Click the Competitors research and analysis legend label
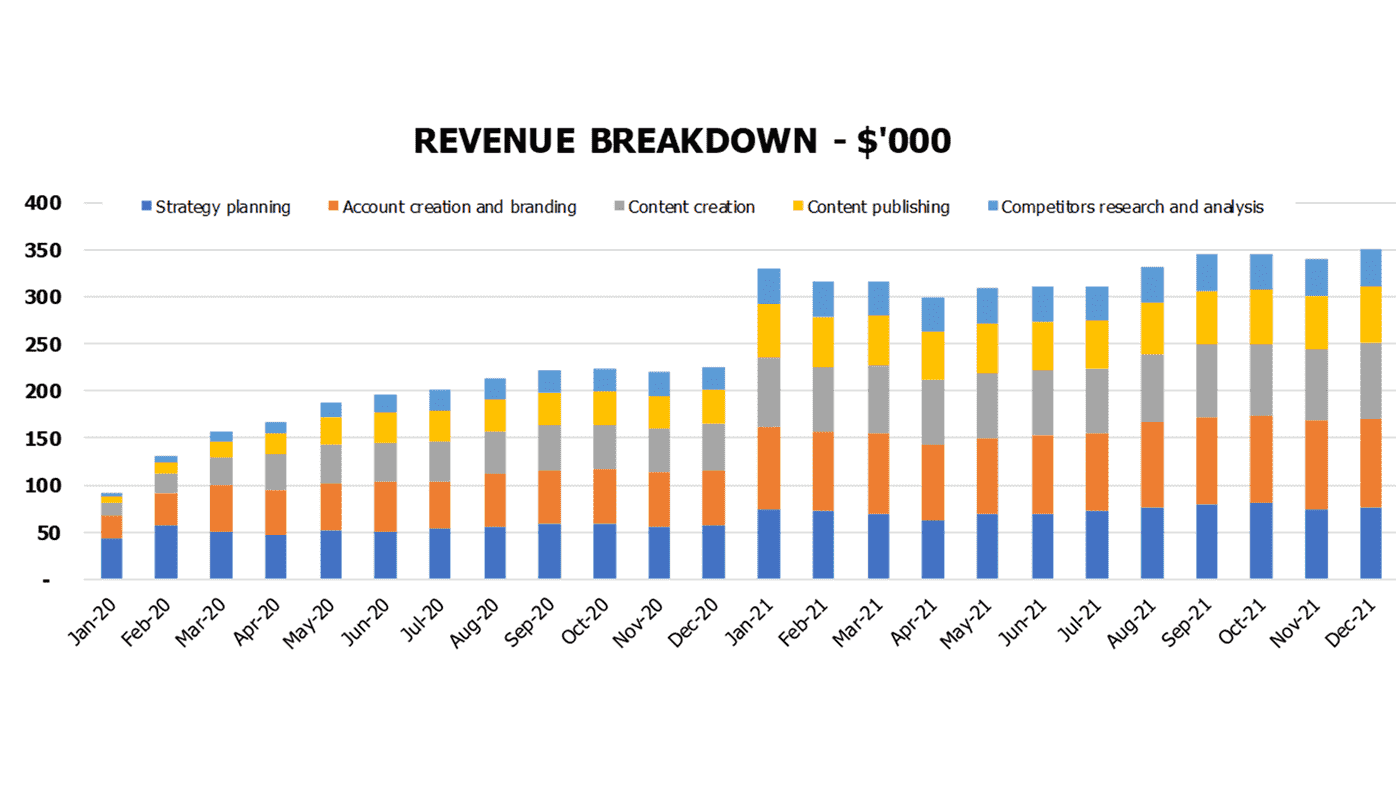1396x786 pixels. click(1133, 207)
